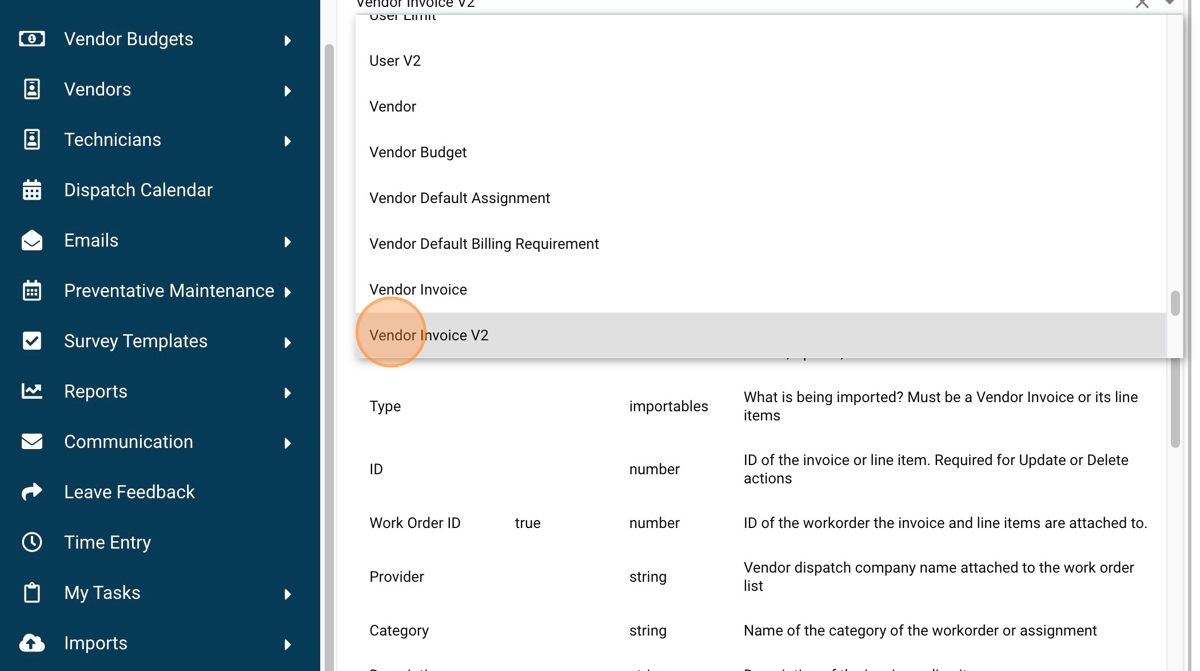Viewport: 1200px width, 671px height.
Task: Expand the Preventative Maintenance submenu arrow
Action: tap(288, 292)
